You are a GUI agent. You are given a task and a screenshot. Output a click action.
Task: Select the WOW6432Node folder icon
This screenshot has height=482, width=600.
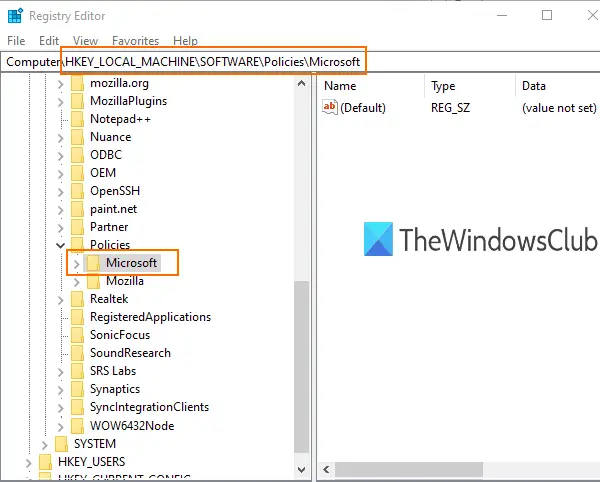[x=77, y=425]
